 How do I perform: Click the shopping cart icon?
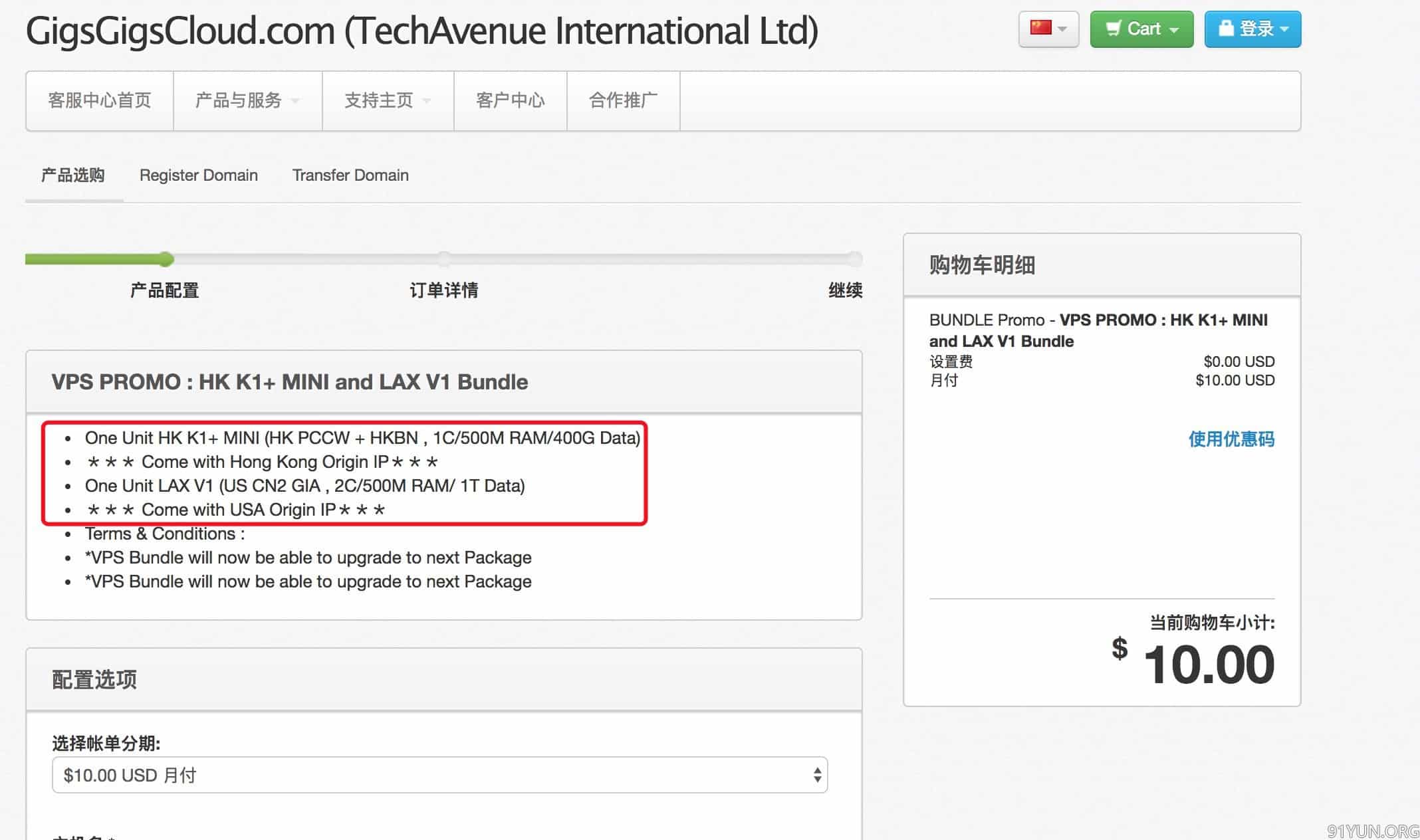(1113, 29)
